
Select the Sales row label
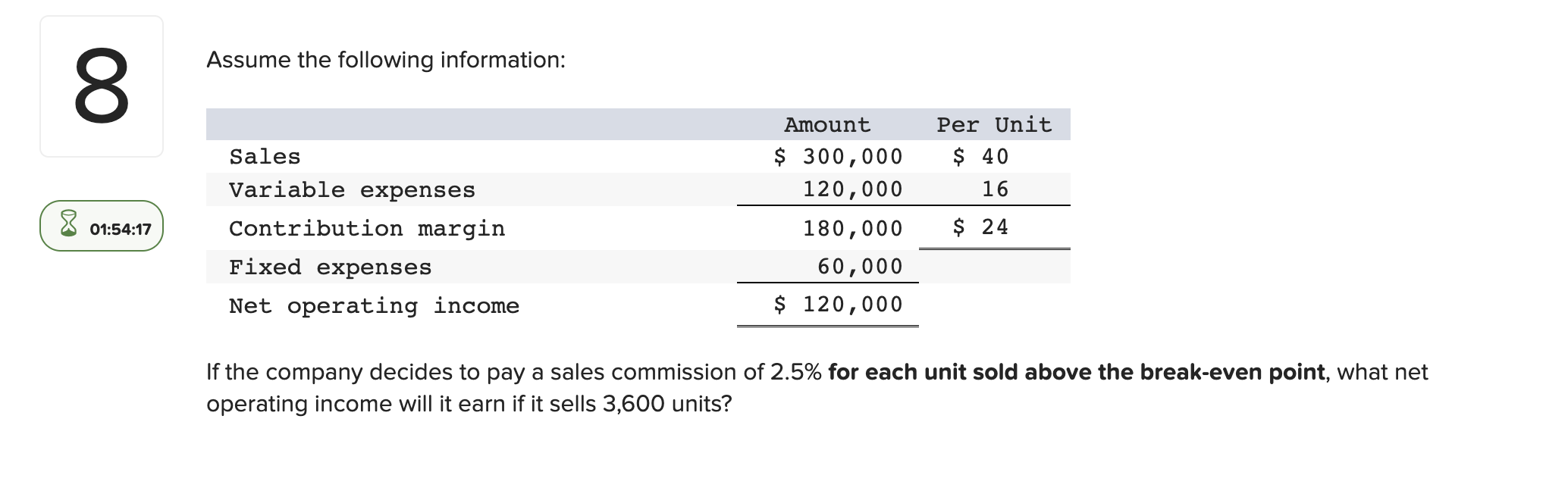265,157
